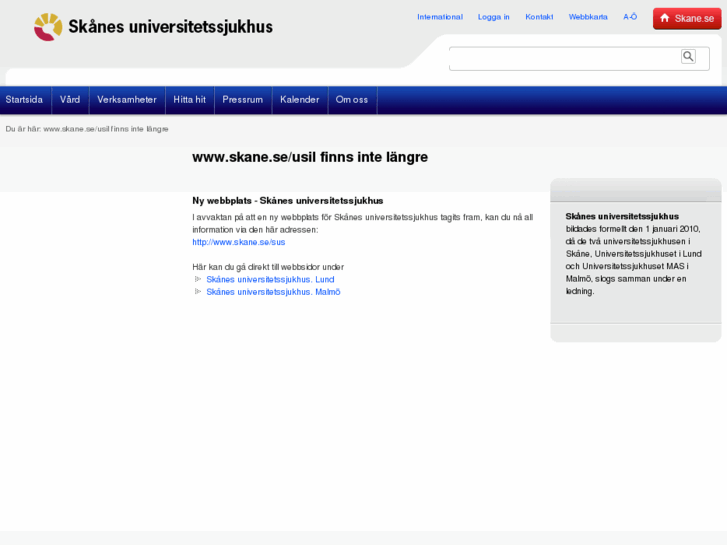Click the home icon on Skane.se button
The image size is (727, 545).
[x=664, y=18]
